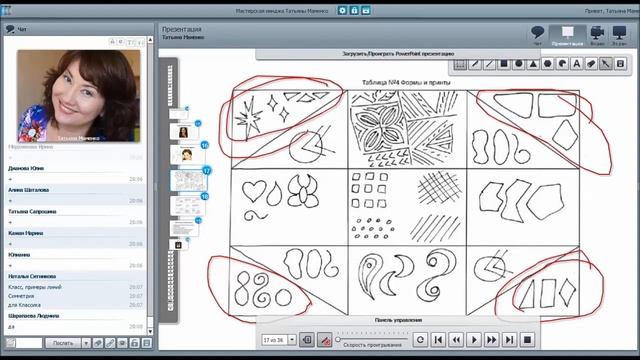Click chat participant name 'Наталья Ситникова'
640x360 pixels.
click(32, 276)
